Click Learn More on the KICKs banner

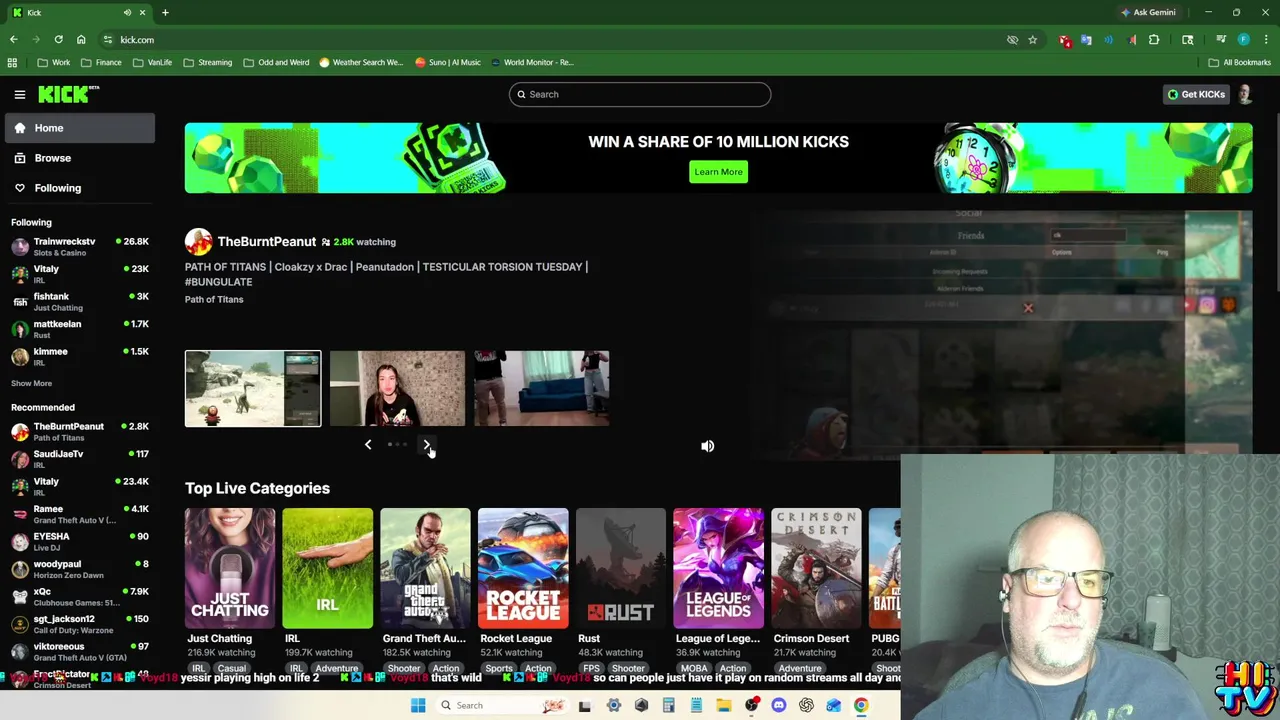point(718,172)
